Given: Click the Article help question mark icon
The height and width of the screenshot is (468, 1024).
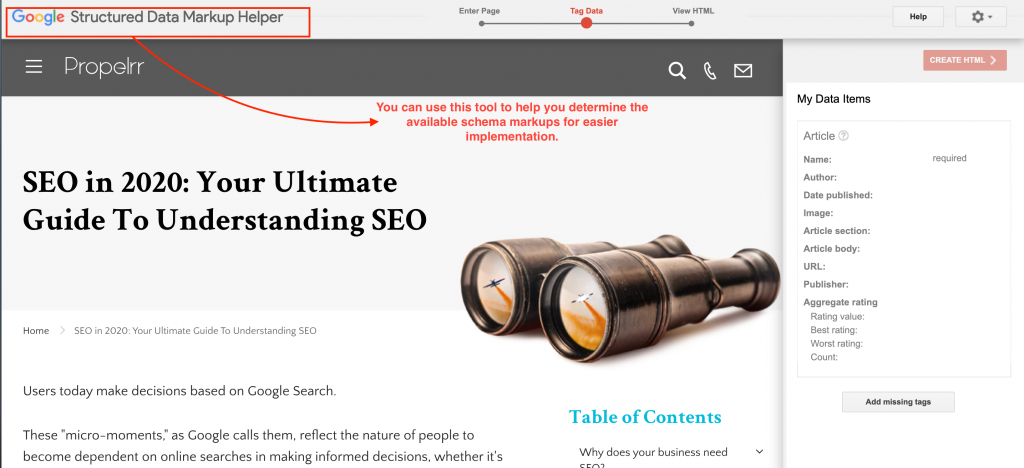Looking at the screenshot, I should click(843, 136).
